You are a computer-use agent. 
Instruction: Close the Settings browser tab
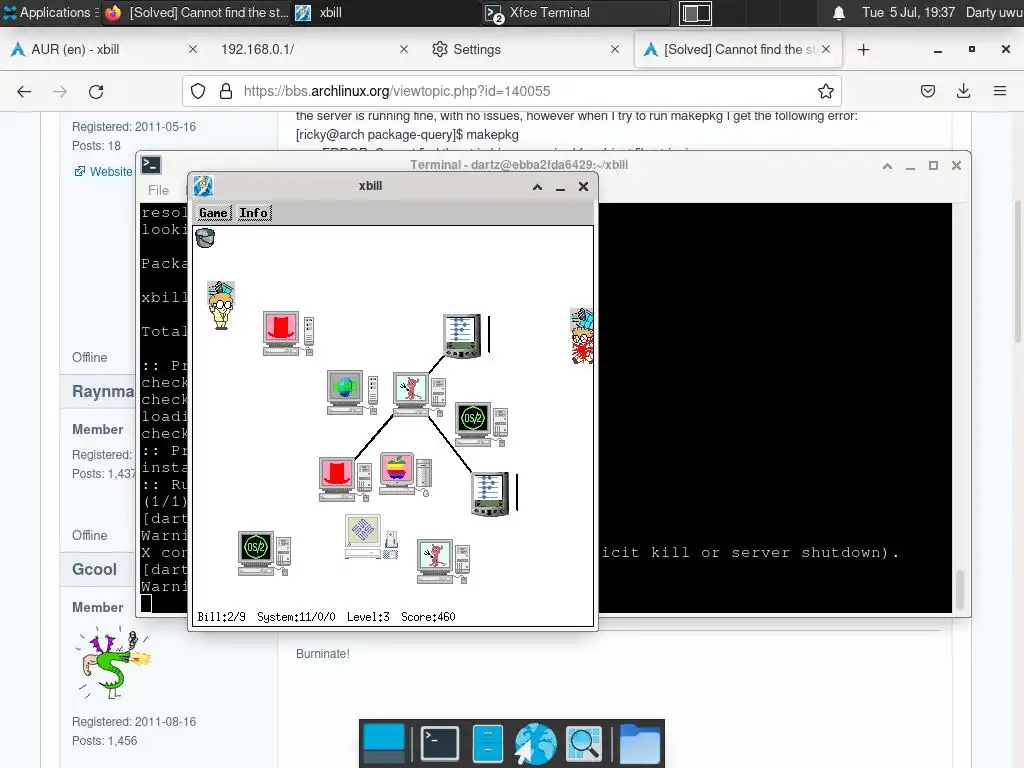click(615, 50)
